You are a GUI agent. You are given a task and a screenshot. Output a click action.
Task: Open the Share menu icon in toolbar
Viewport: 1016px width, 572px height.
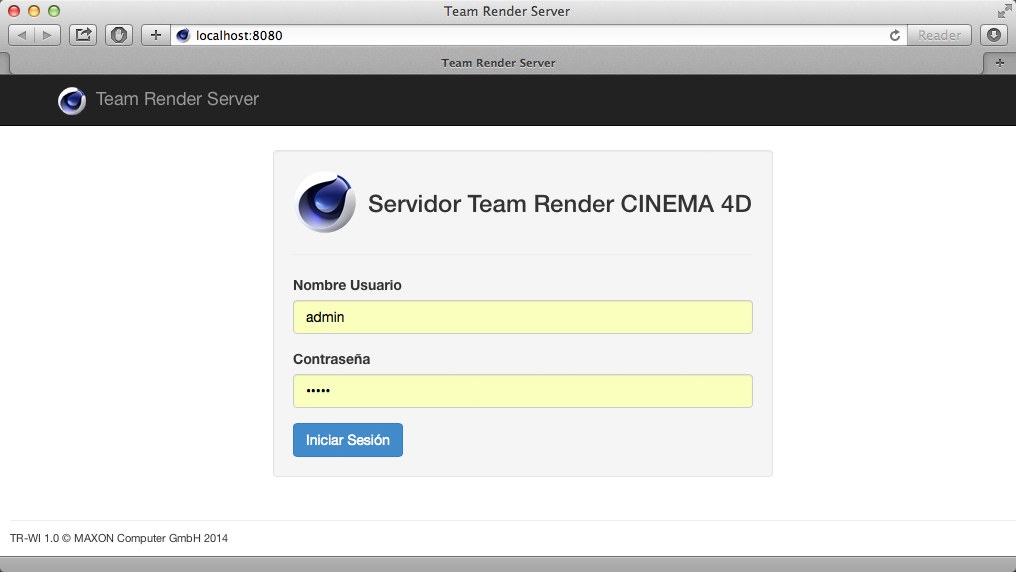click(x=84, y=35)
